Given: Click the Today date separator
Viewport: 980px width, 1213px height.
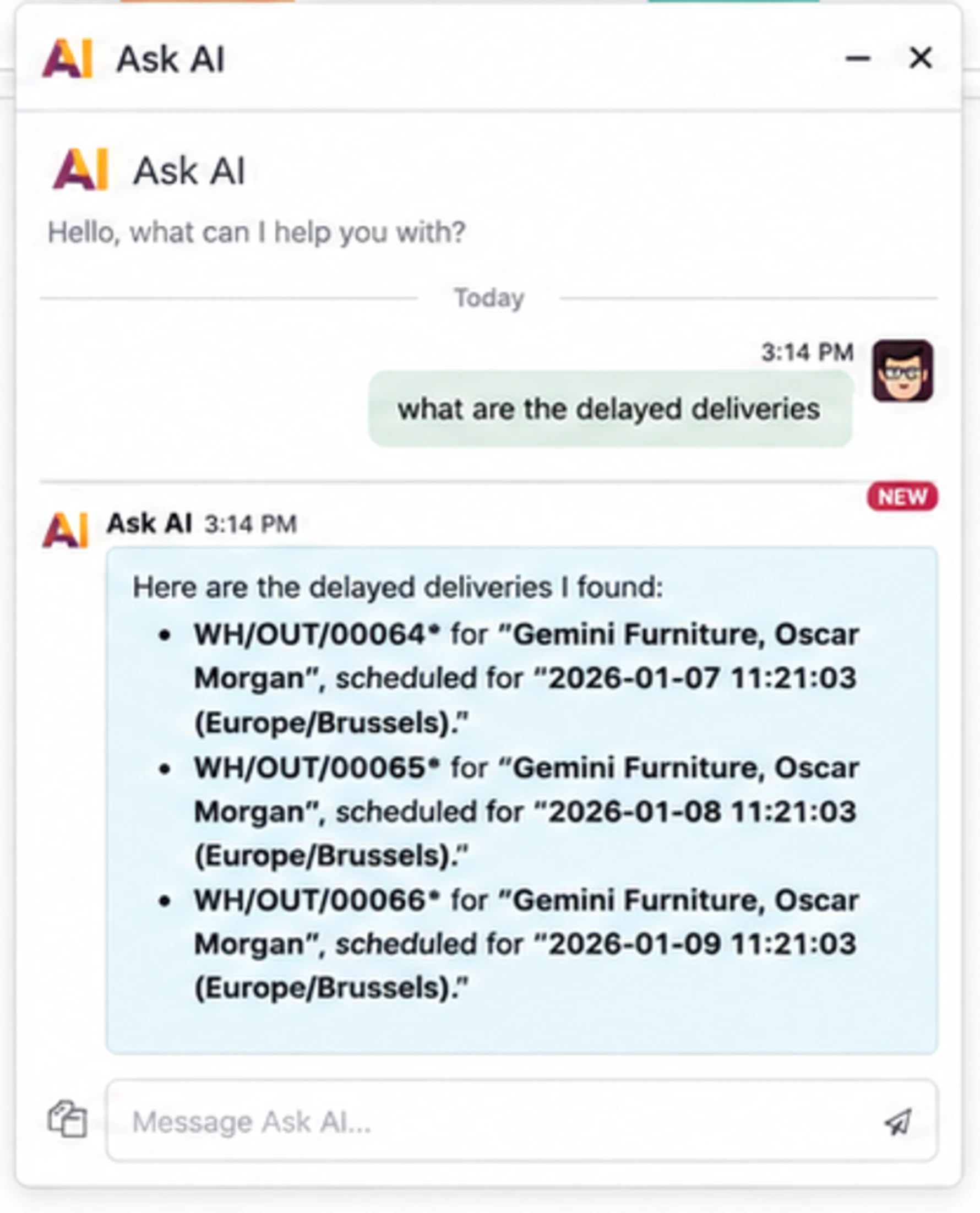Looking at the screenshot, I should (489, 298).
